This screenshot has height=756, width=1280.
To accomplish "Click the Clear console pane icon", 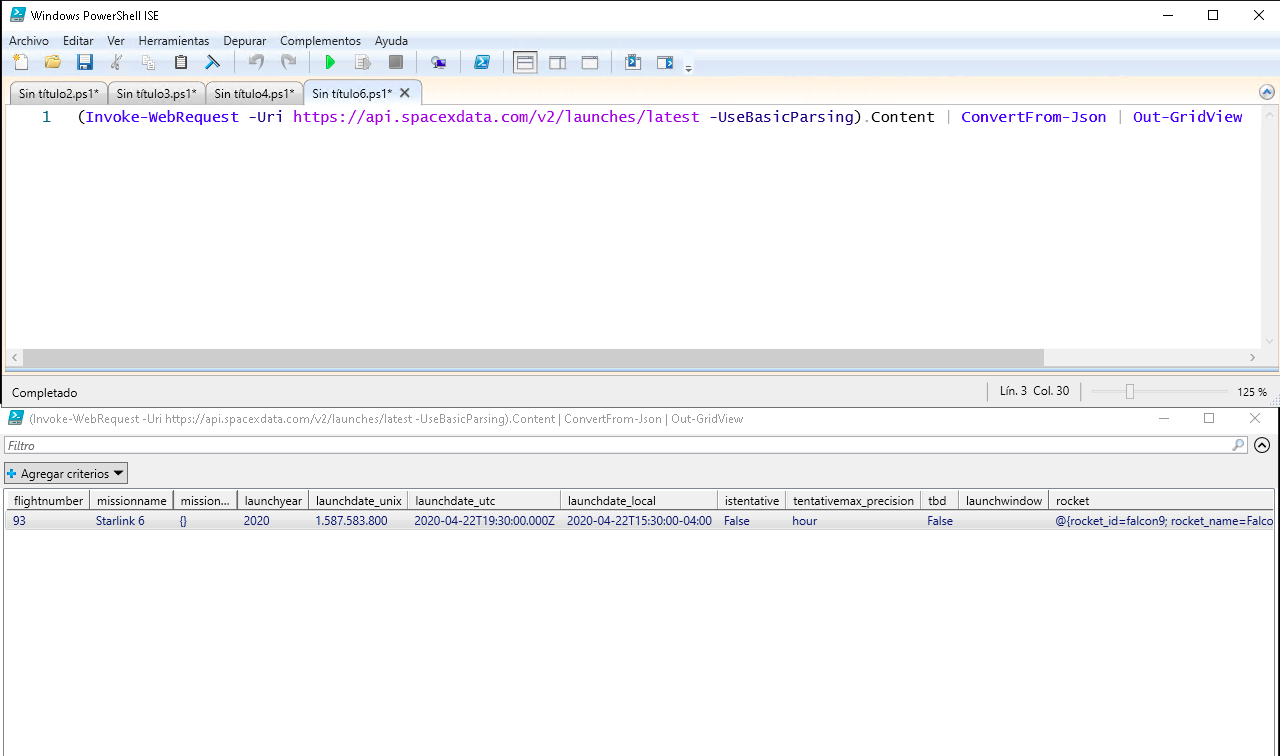I will pos(213,63).
